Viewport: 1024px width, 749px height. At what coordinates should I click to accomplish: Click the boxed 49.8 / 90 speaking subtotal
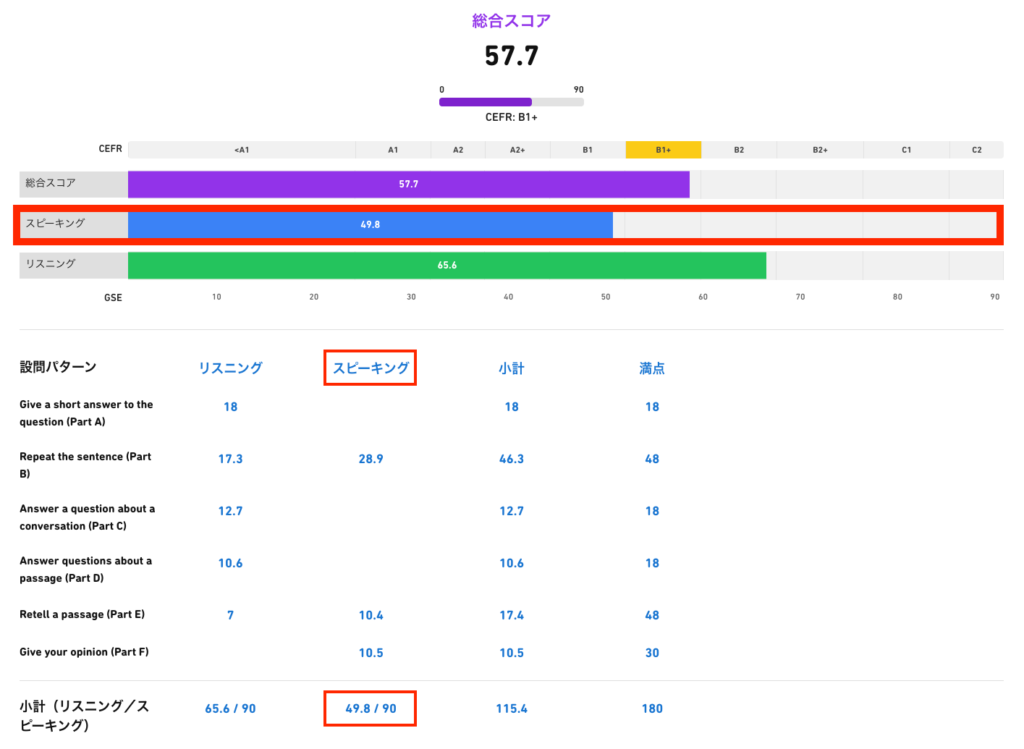click(x=370, y=709)
